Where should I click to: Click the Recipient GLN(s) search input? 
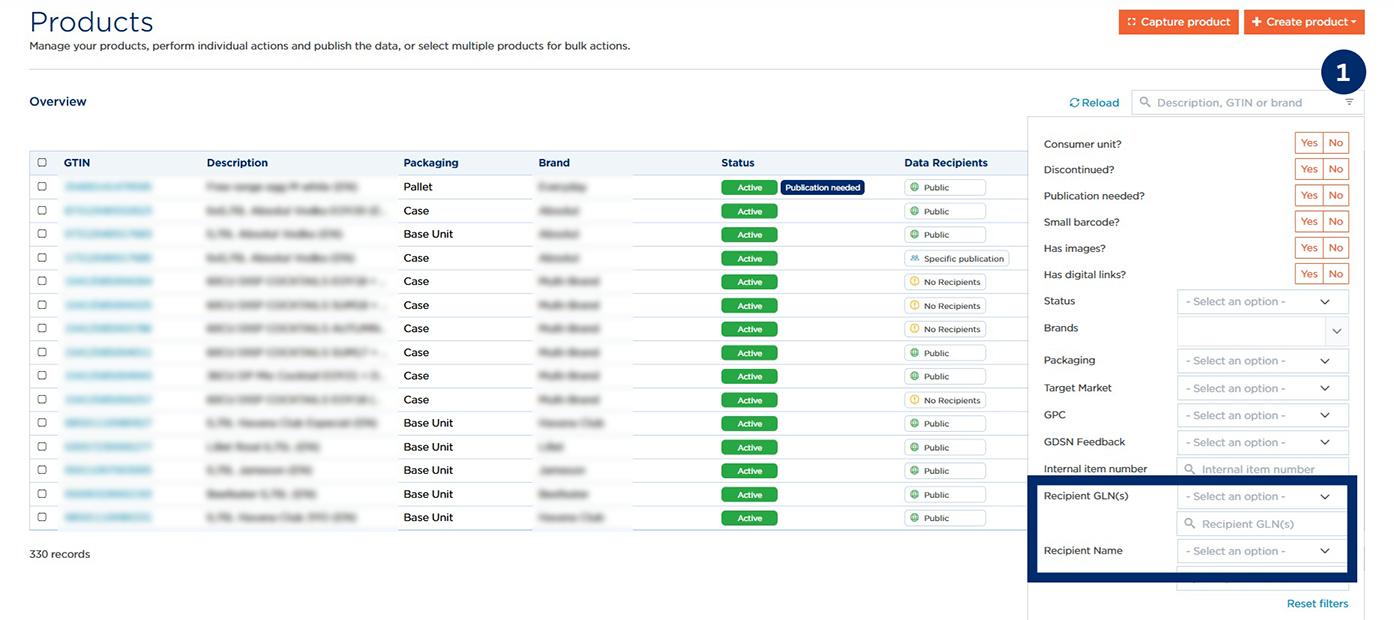[1262, 524]
